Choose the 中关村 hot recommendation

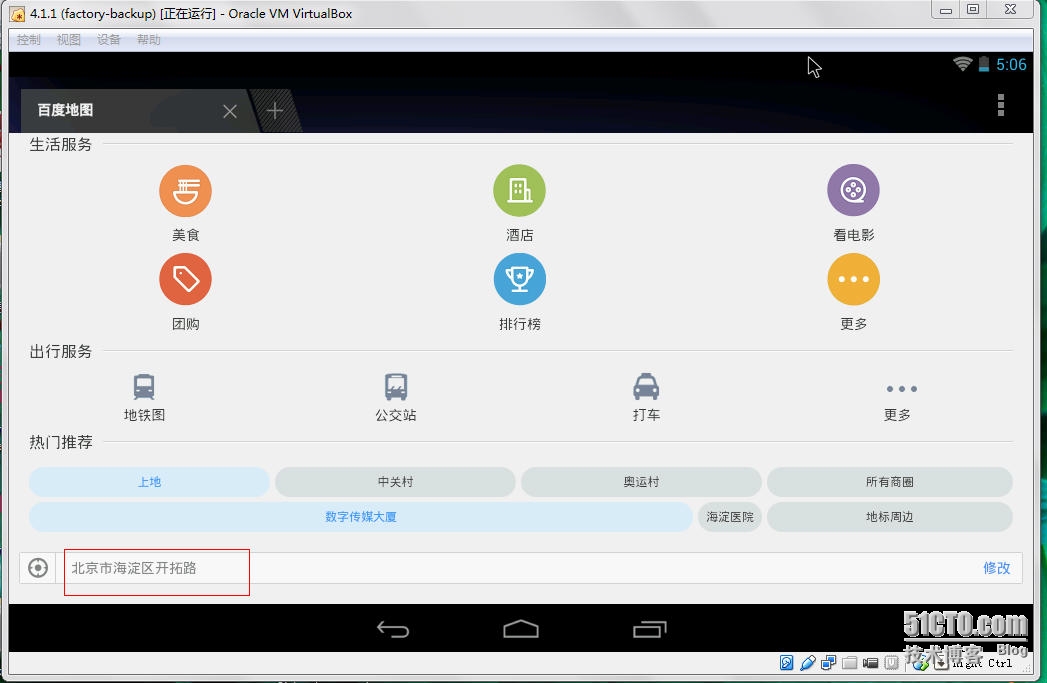pyautogui.click(x=395, y=482)
